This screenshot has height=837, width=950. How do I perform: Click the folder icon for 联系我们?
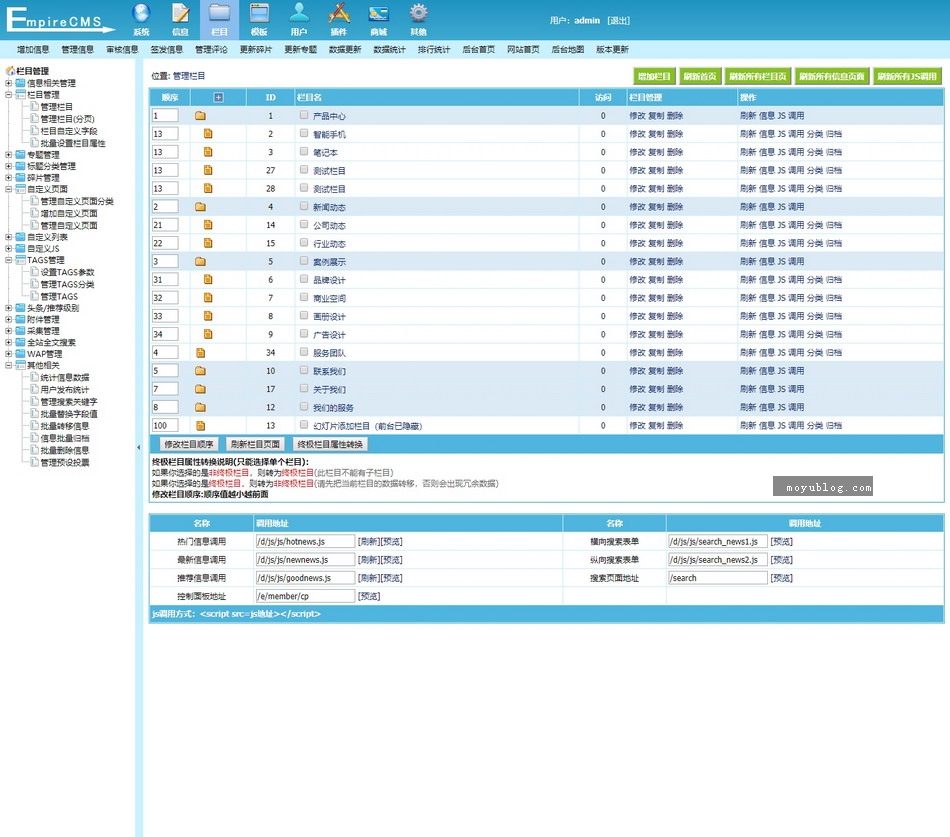point(201,370)
